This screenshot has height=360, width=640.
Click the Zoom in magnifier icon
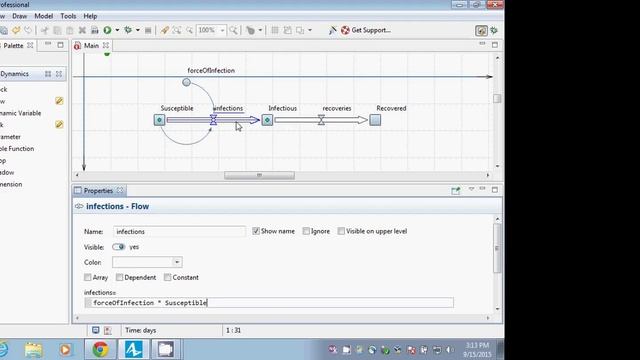tap(233, 30)
